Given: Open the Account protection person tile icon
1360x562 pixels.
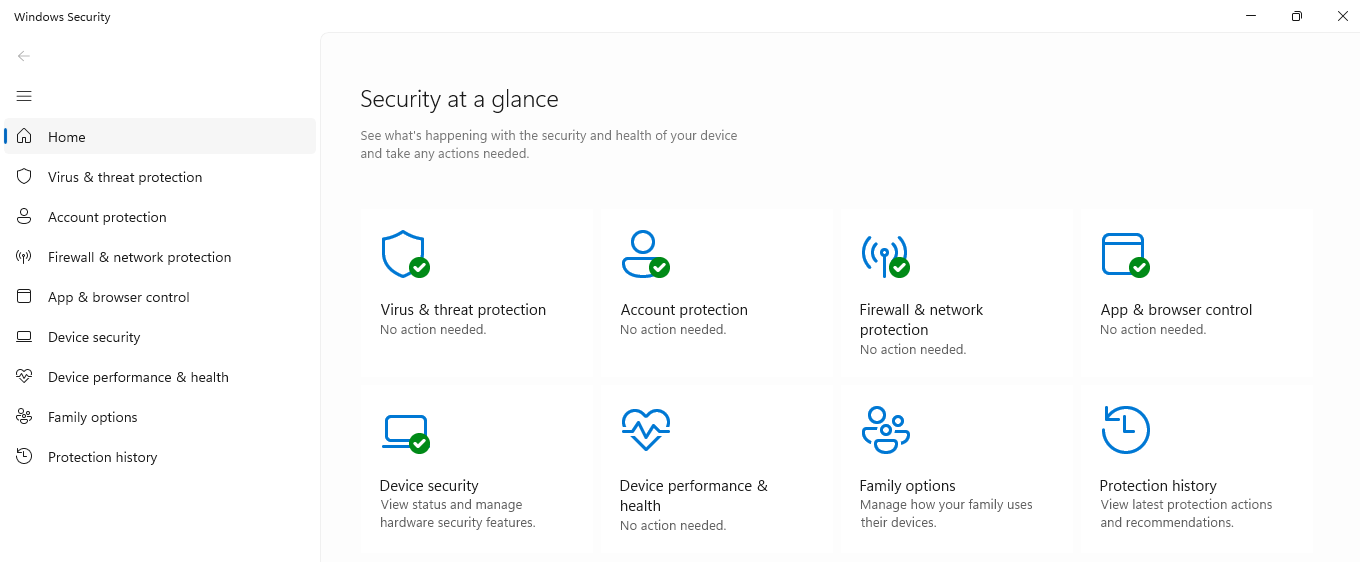Looking at the screenshot, I should pyautogui.click(x=645, y=254).
